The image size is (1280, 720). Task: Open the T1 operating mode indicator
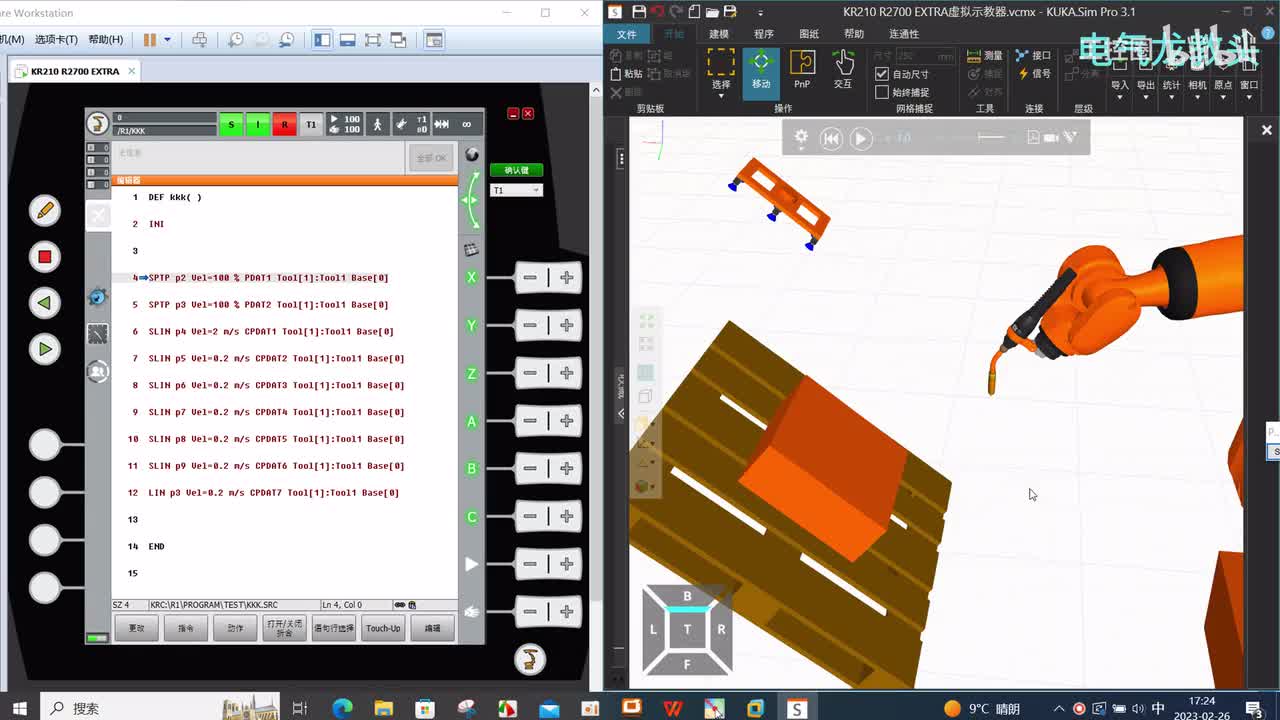[311, 125]
